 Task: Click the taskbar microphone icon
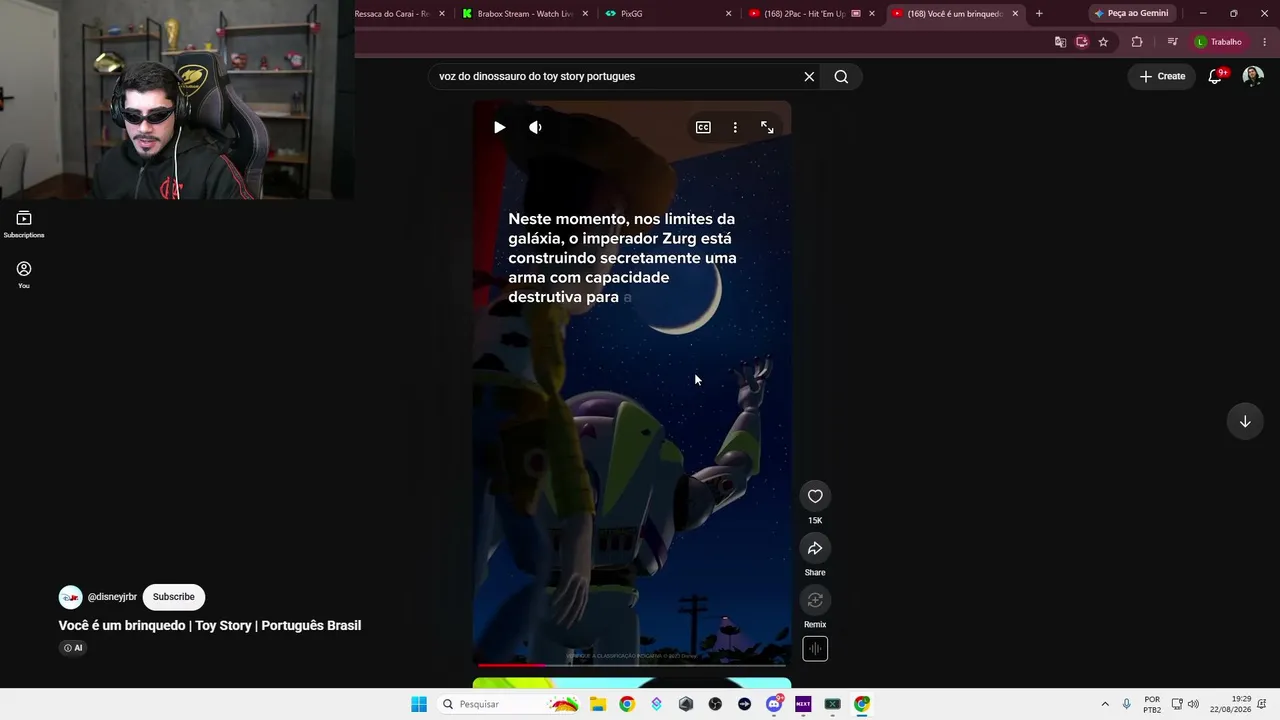click(1127, 704)
